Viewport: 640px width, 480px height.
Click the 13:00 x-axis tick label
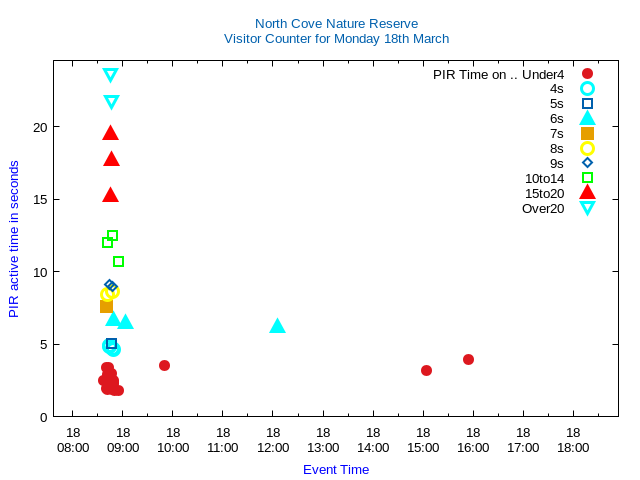coord(323,440)
